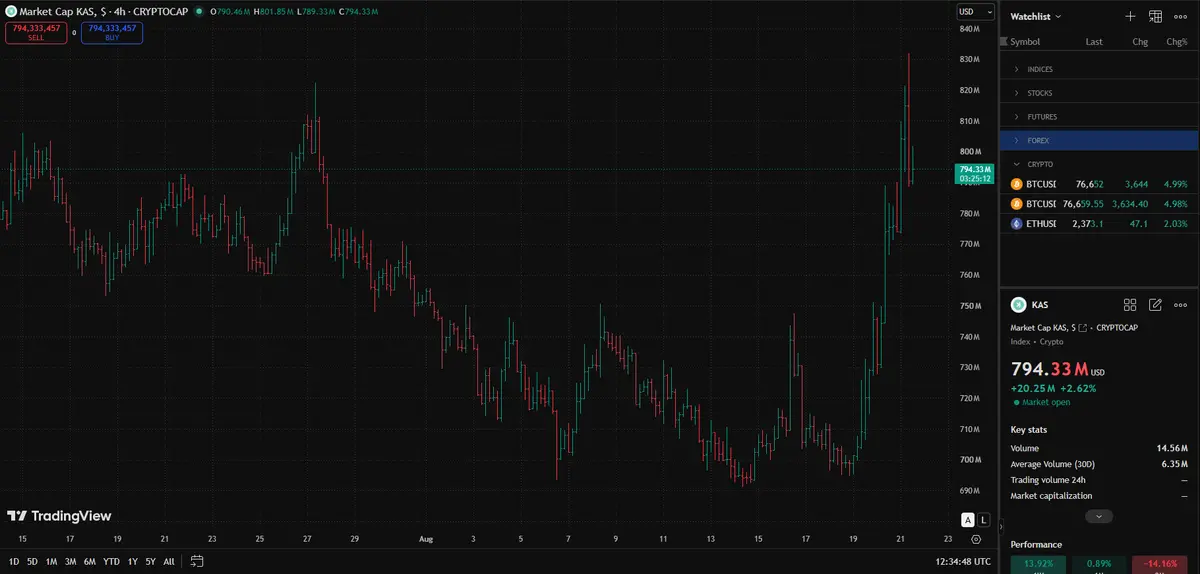Image resolution: width=1200 pixels, height=574 pixels.
Task: Click the Average Volume (30D) label
Action: 1054,464
